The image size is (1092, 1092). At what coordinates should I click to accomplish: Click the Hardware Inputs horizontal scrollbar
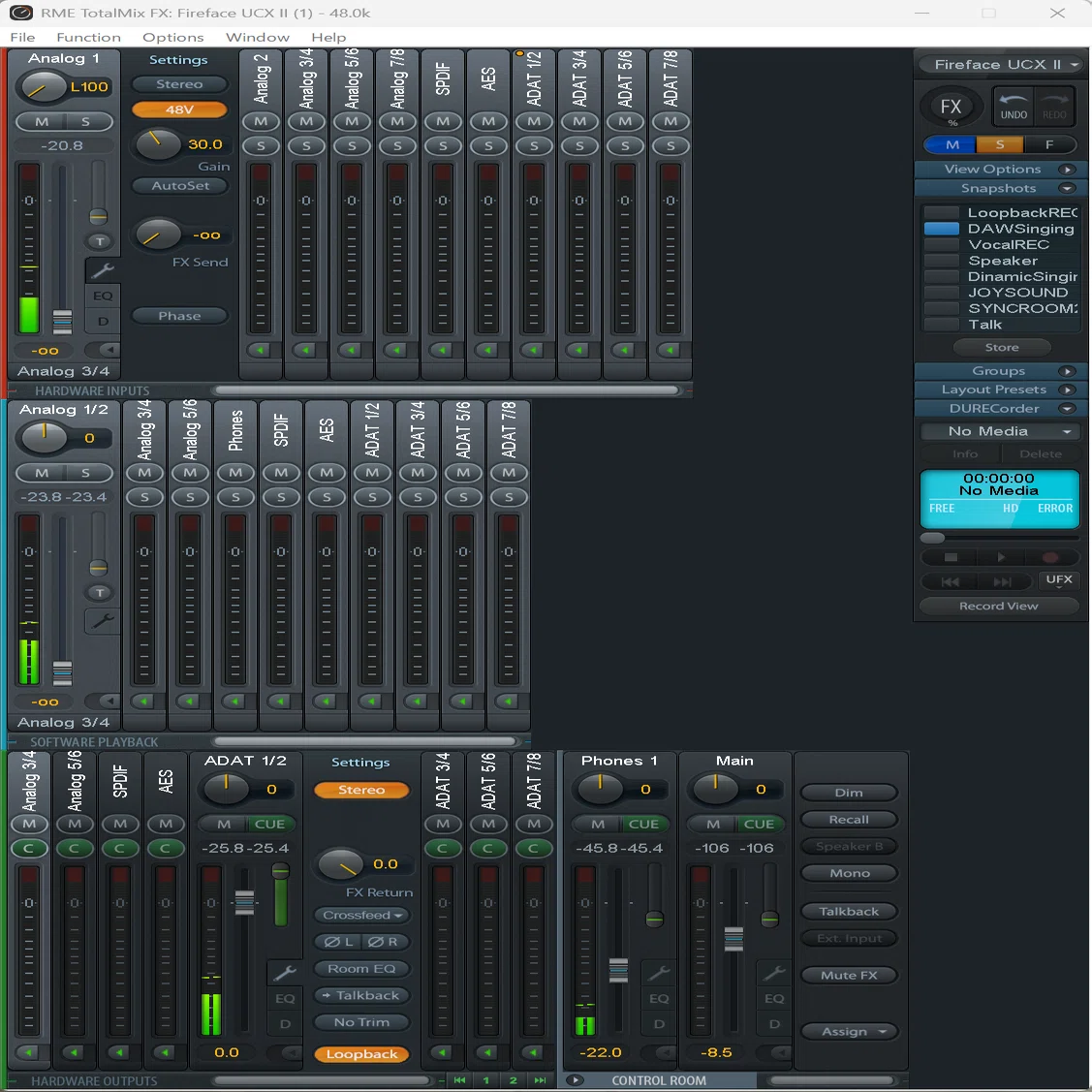tap(448, 390)
